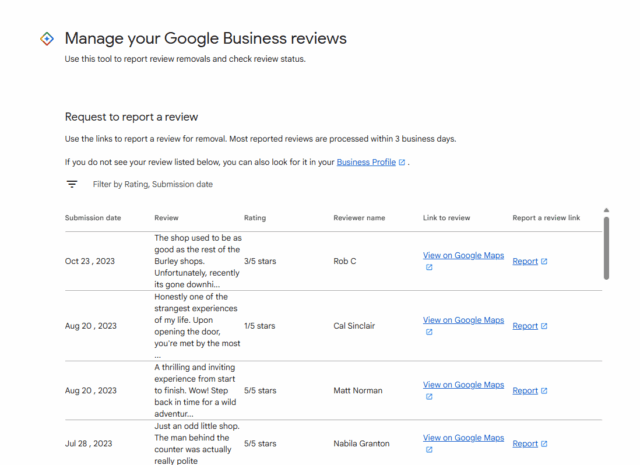Click the review starting 'Just an odd little shop'
The width and height of the screenshot is (640, 465).
[197, 444]
